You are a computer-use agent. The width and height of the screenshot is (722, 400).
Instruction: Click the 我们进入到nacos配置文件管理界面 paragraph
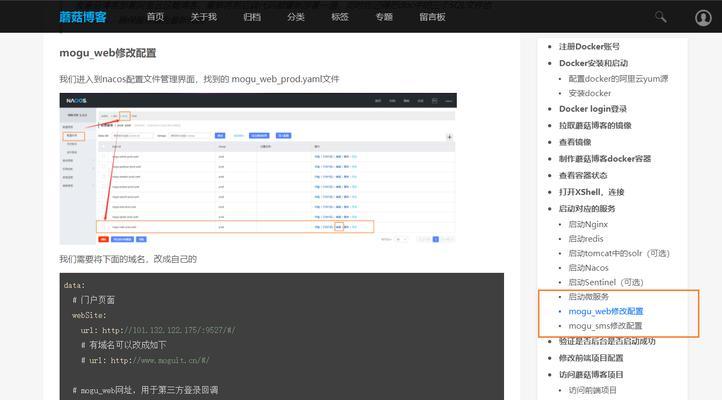point(199,79)
